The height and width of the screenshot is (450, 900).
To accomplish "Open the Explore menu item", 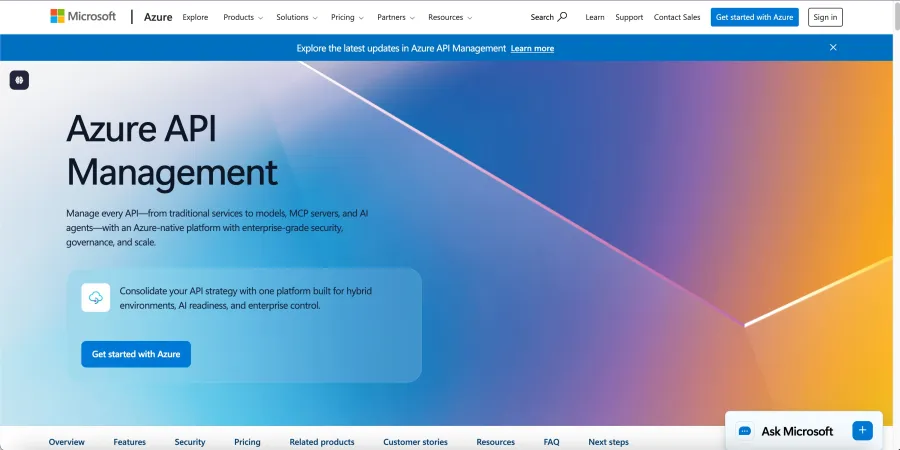I will coord(195,17).
